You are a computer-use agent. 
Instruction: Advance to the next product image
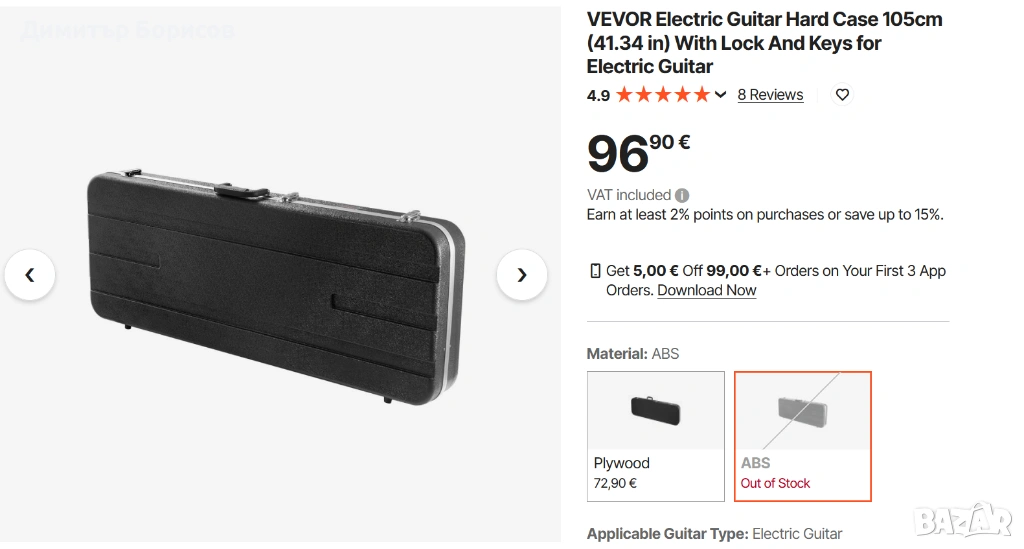coord(521,275)
